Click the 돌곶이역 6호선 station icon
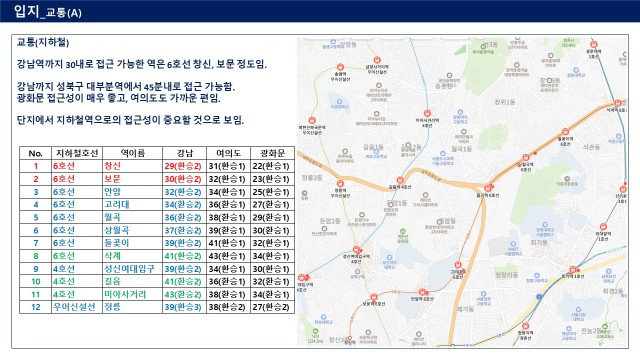Screen dimensions: 640x360 [565, 132]
